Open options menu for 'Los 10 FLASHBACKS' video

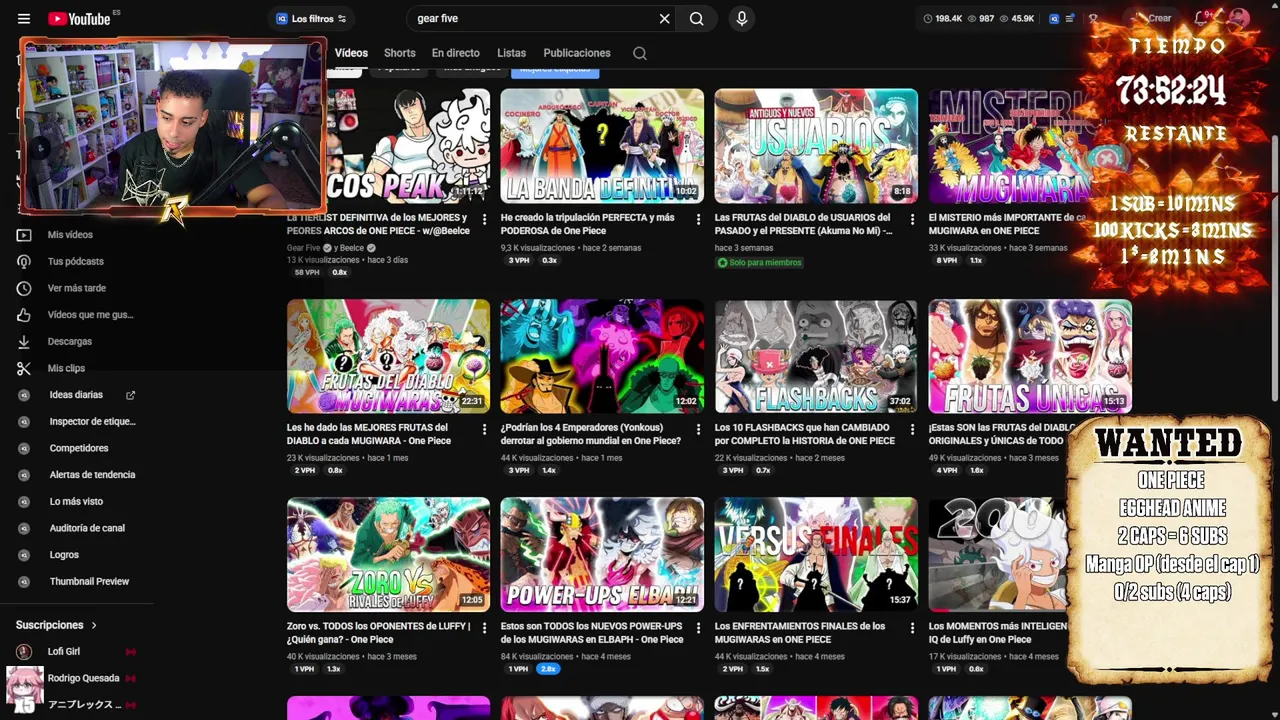pos(912,429)
